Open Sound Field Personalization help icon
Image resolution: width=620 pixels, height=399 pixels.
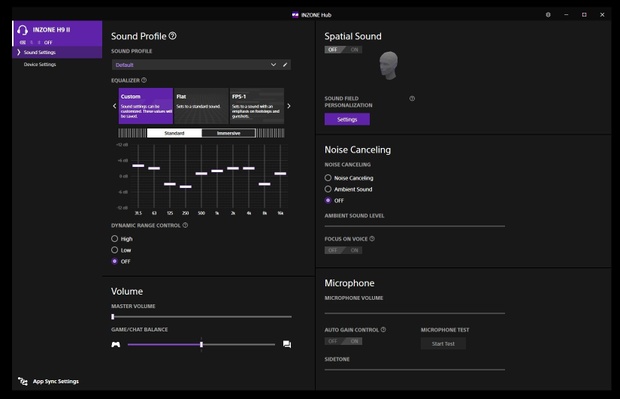(412, 98)
